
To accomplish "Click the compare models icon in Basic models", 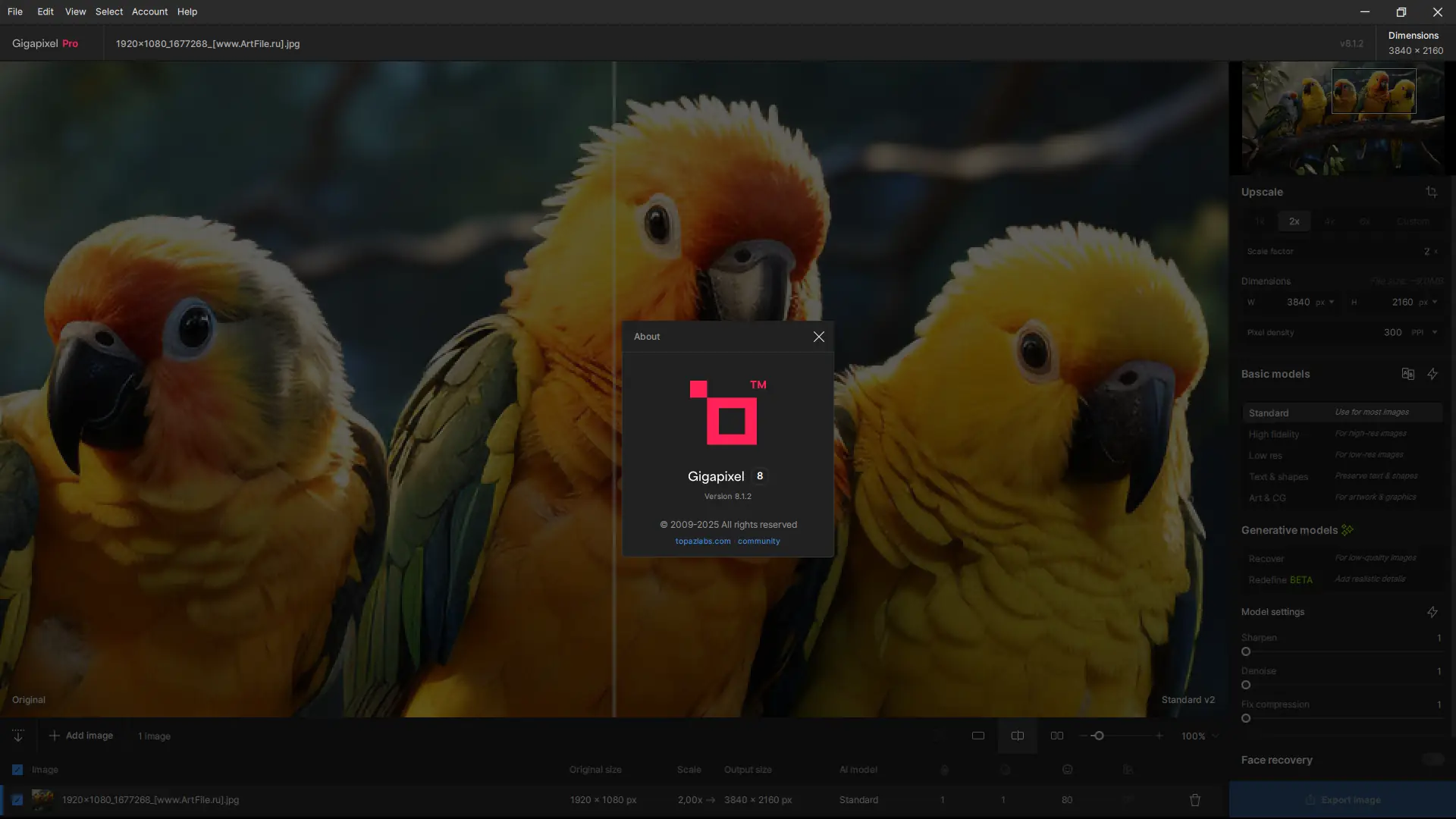I will coord(1408,374).
